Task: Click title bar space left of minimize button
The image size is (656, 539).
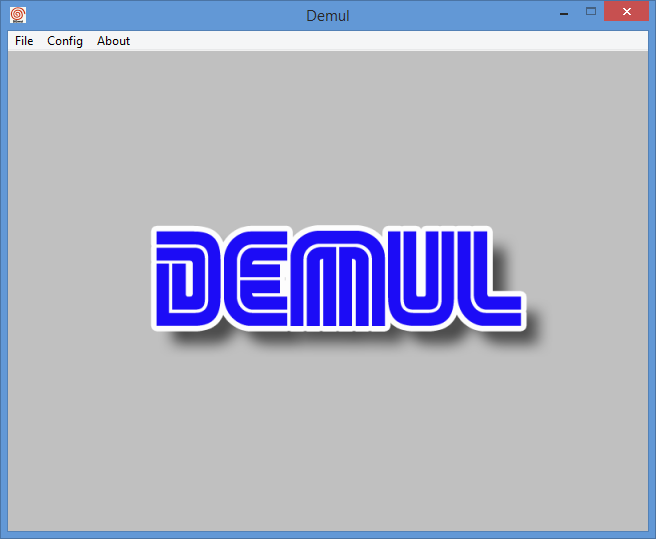Action: (x=451, y=15)
